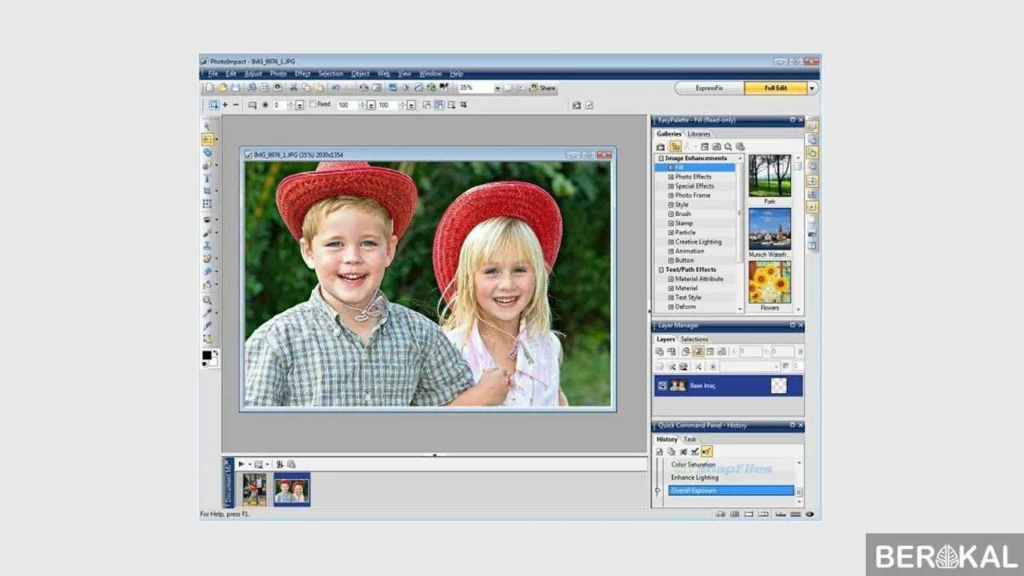Click the Share button on the toolbar

tap(541, 87)
